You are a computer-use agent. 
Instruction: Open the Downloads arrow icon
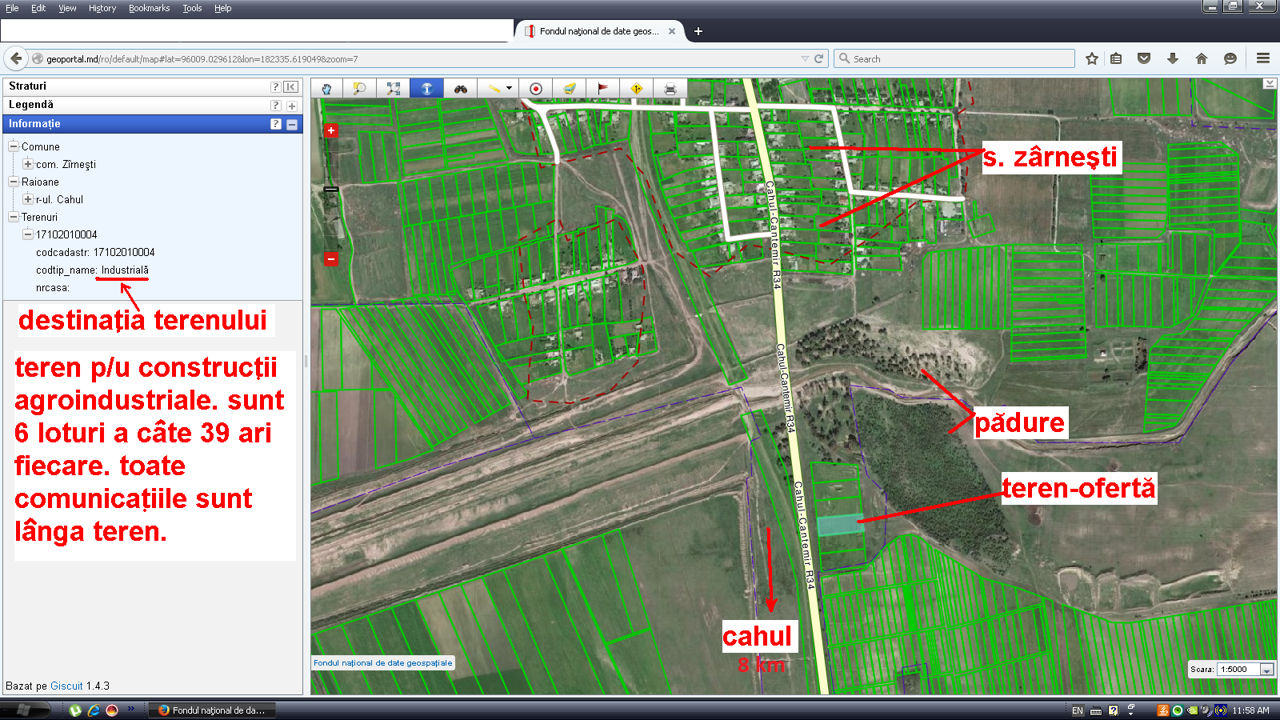1173,59
